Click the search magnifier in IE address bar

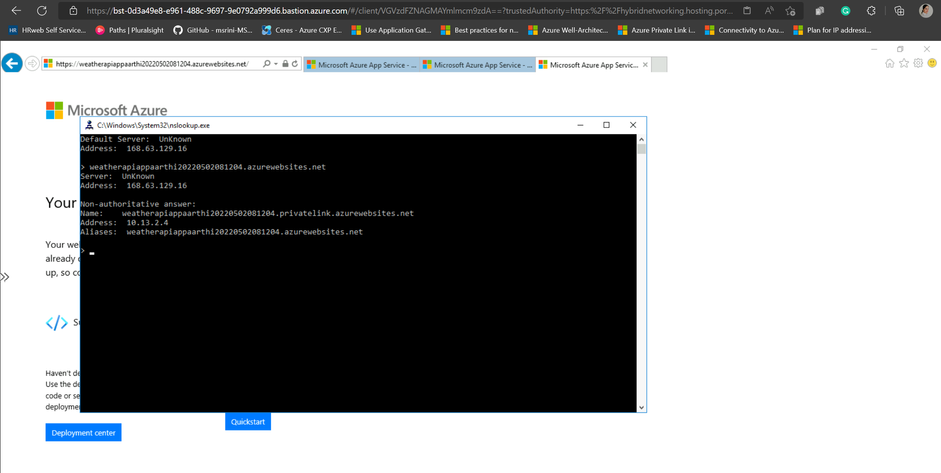(x=266, y=64)
